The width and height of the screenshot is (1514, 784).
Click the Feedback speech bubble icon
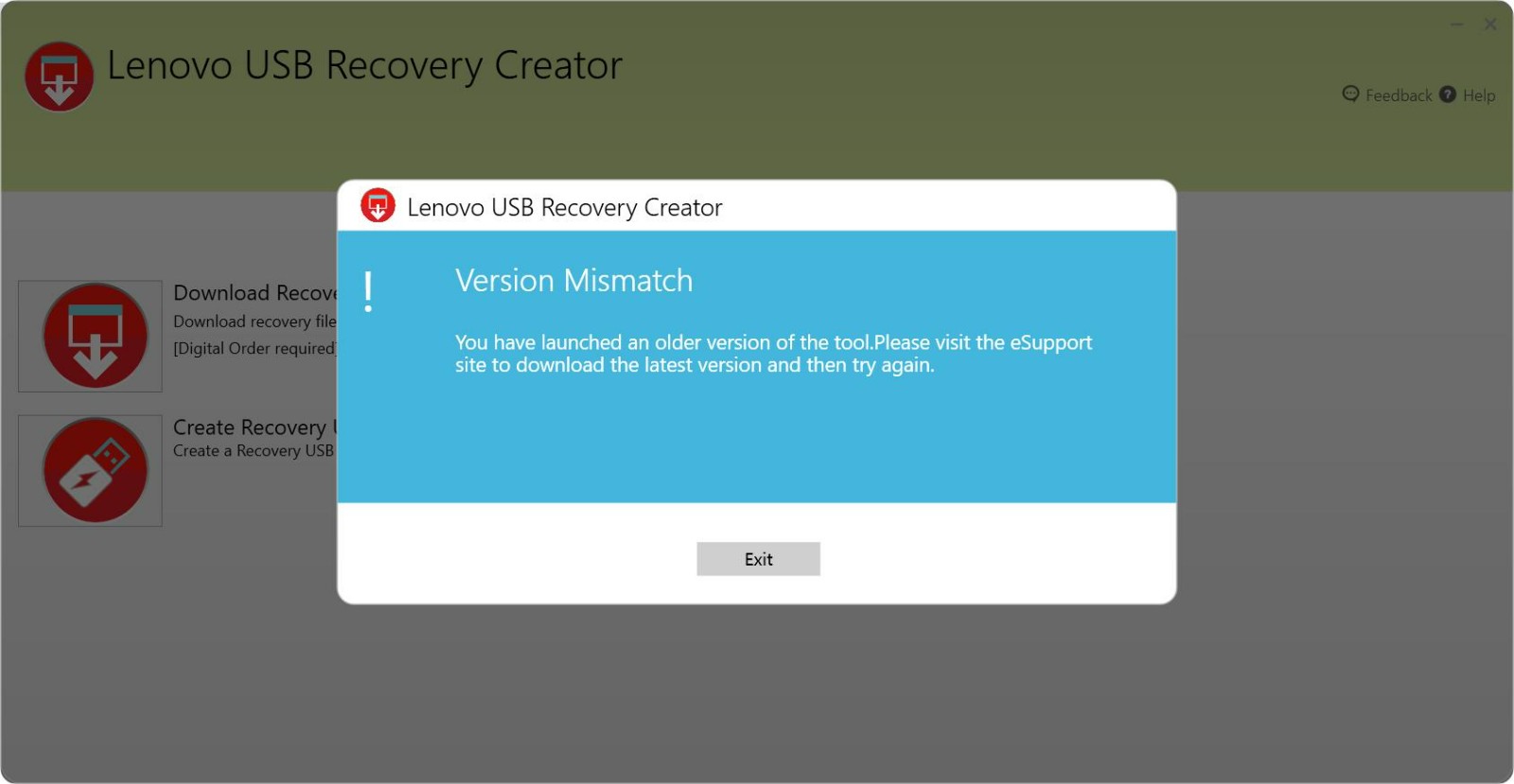click(x=1350, y=94)
